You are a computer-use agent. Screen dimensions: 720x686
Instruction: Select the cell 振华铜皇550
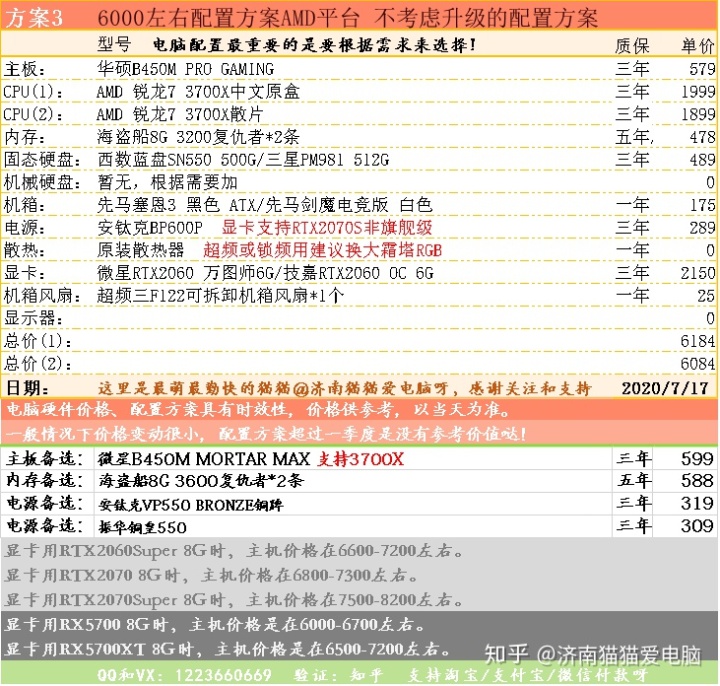pos(142,527)
